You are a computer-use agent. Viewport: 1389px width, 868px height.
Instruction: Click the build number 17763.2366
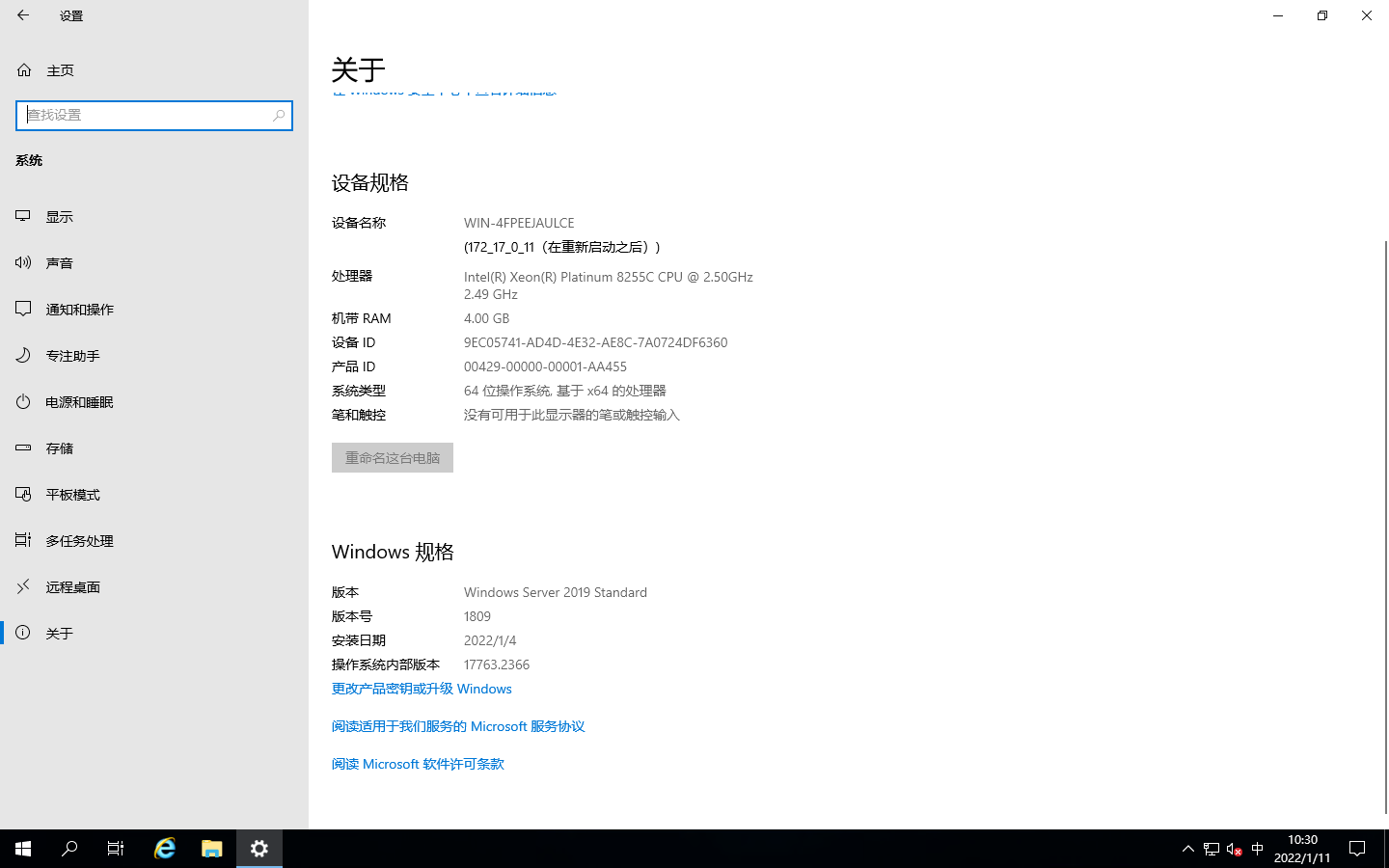[x=497, y=665]
